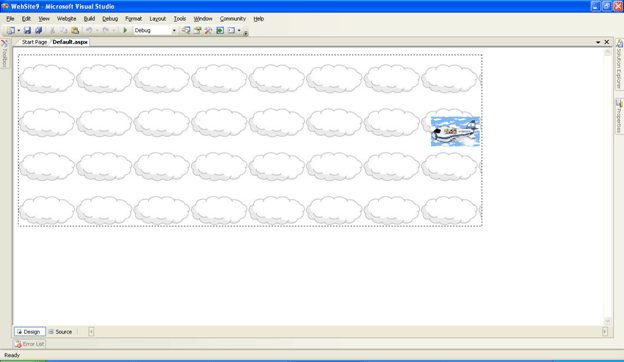Click the Paste clipboard icon

75,30
